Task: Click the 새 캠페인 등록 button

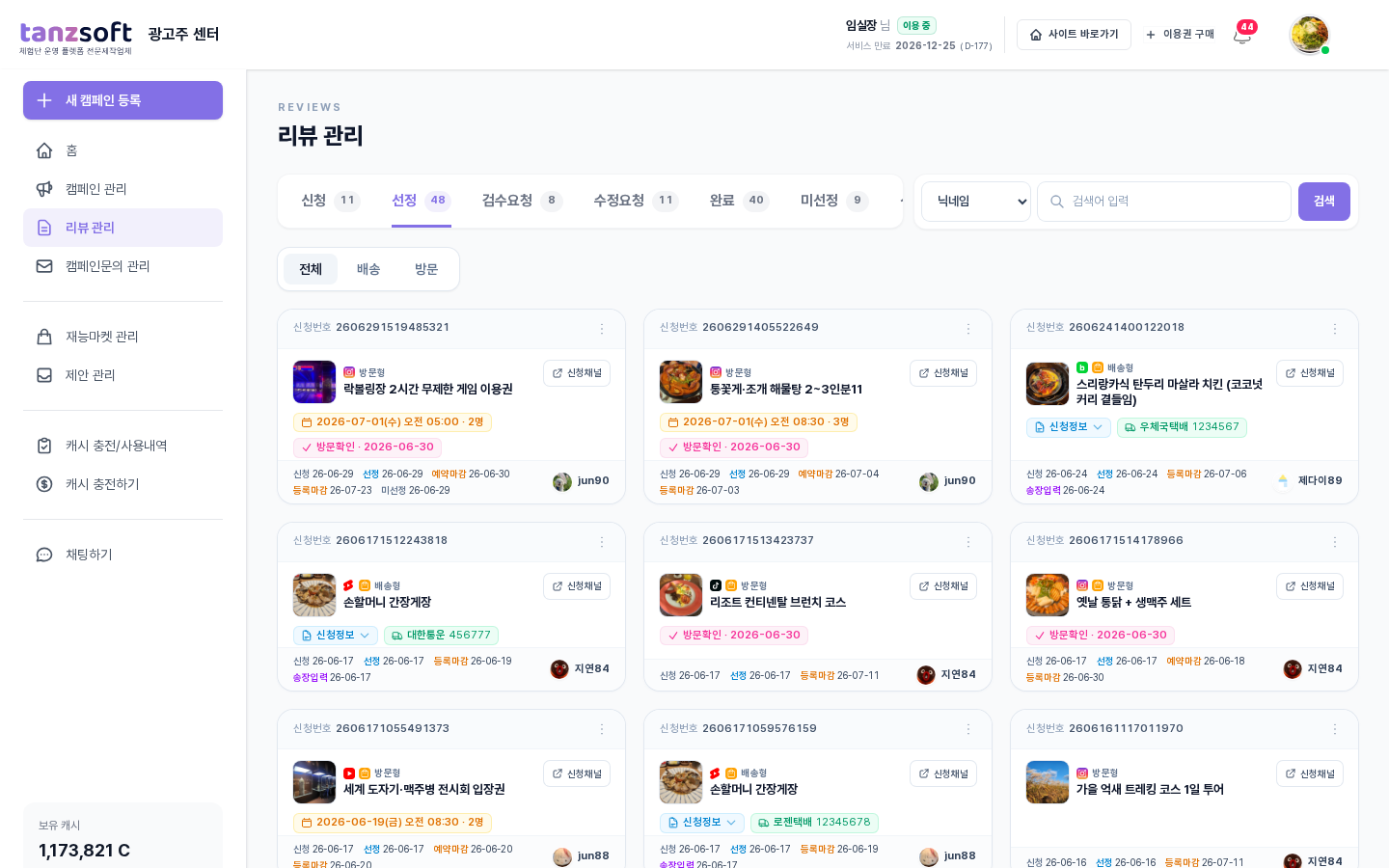Action: [x=123, y=100]
